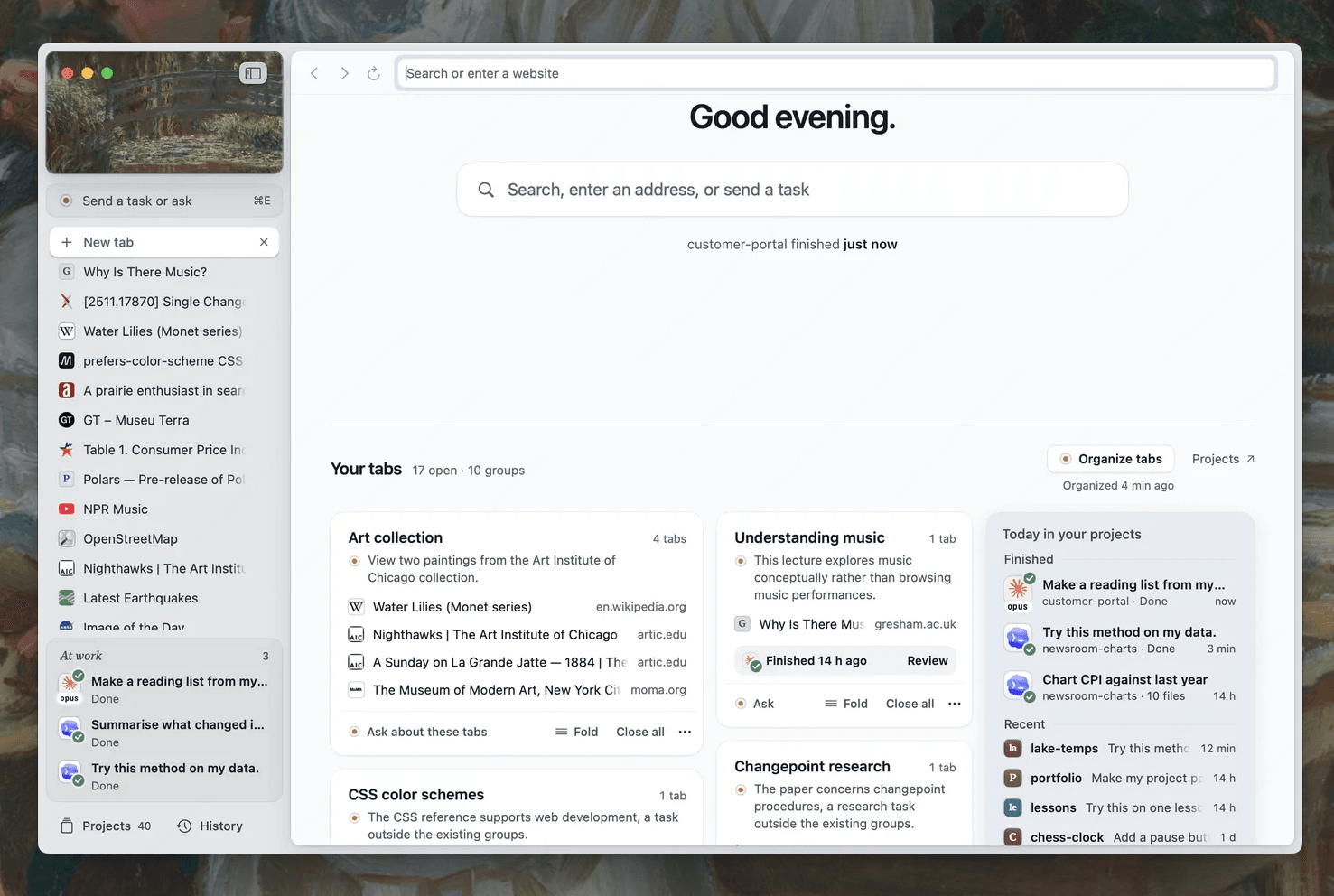This screenshot has width=1334, height=896.
Task: Open the Projects icon in sidebar footer
Action: (x=67, y=826)
